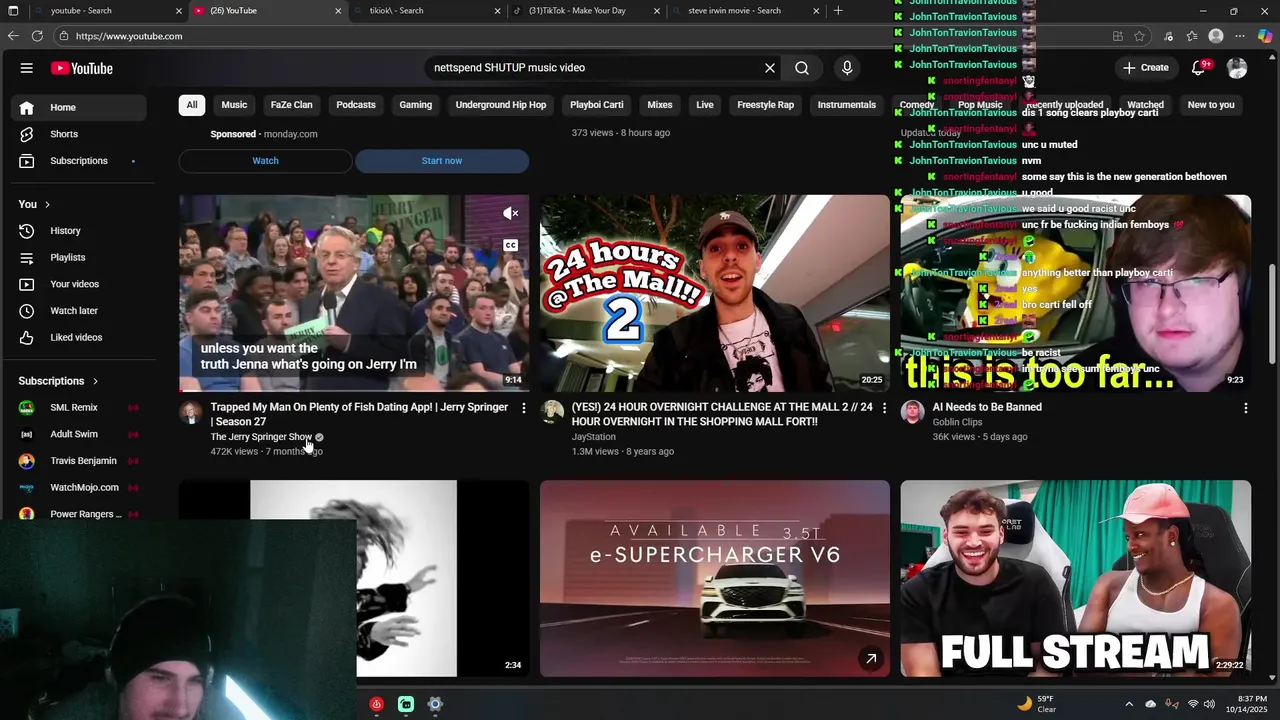The image size is (1280, 720).
Task: Open History in the sidebar
Action: 79,231
